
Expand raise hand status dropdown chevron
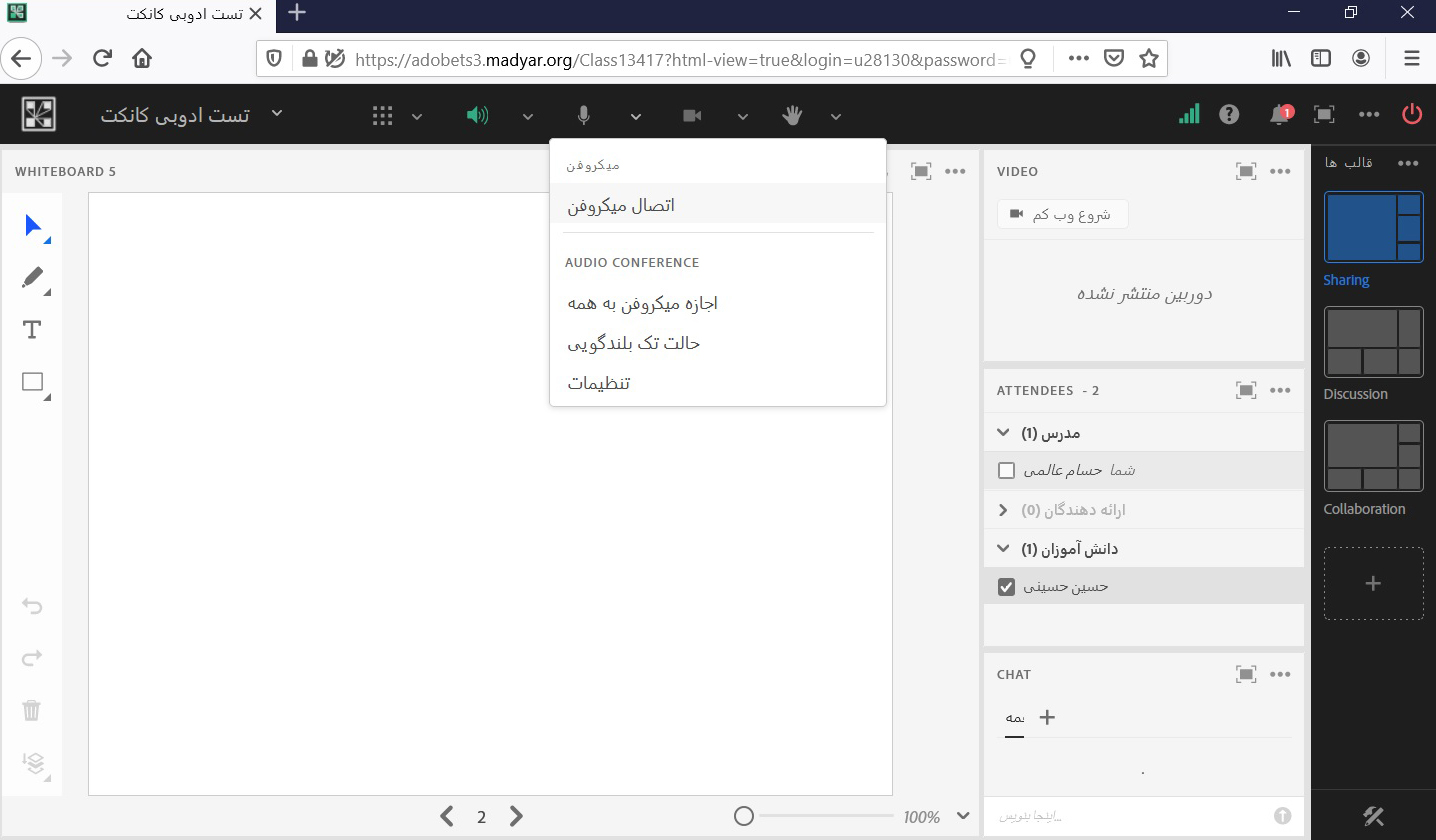[x=835, y=117]
